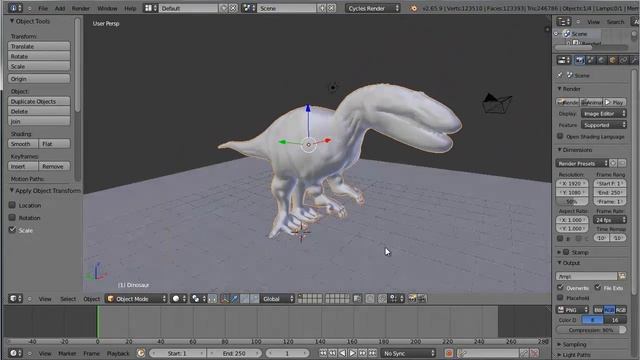This screenshot has width=640, height=360.
Task: Click the Play rendered animation button
Action: point(615,102)
